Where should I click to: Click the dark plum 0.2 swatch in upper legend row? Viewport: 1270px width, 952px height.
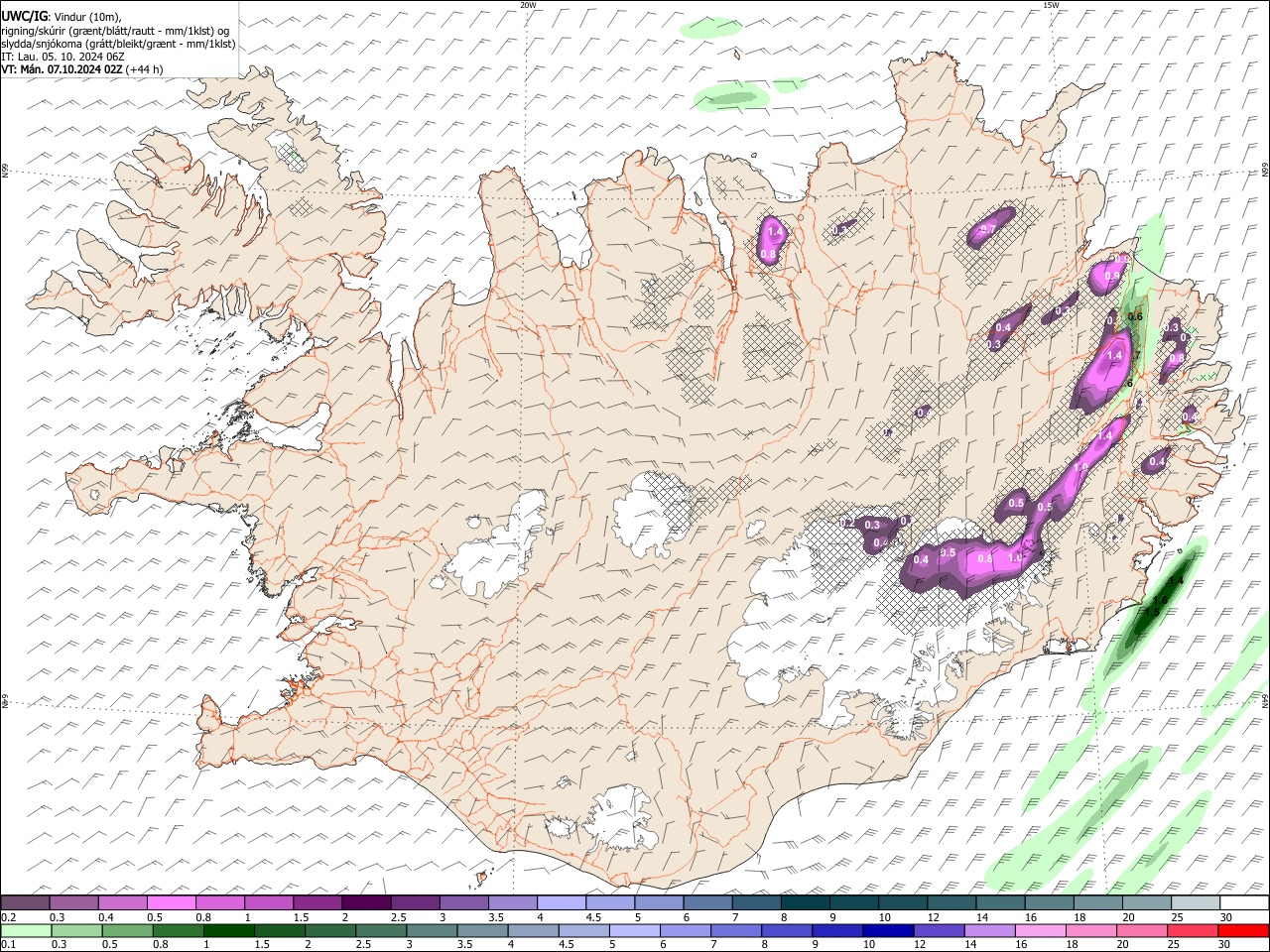point(25,903)
